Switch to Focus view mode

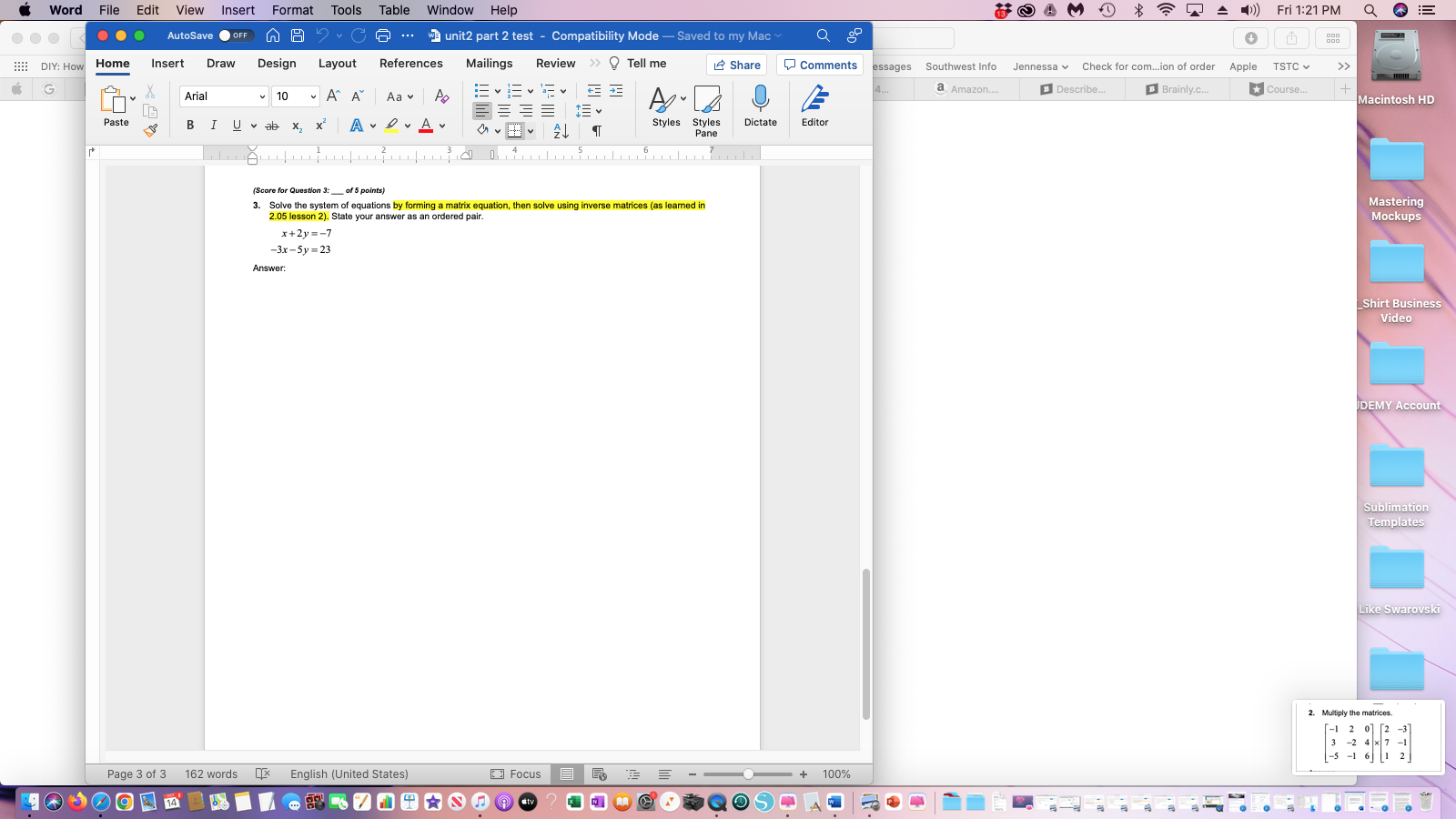516,774
